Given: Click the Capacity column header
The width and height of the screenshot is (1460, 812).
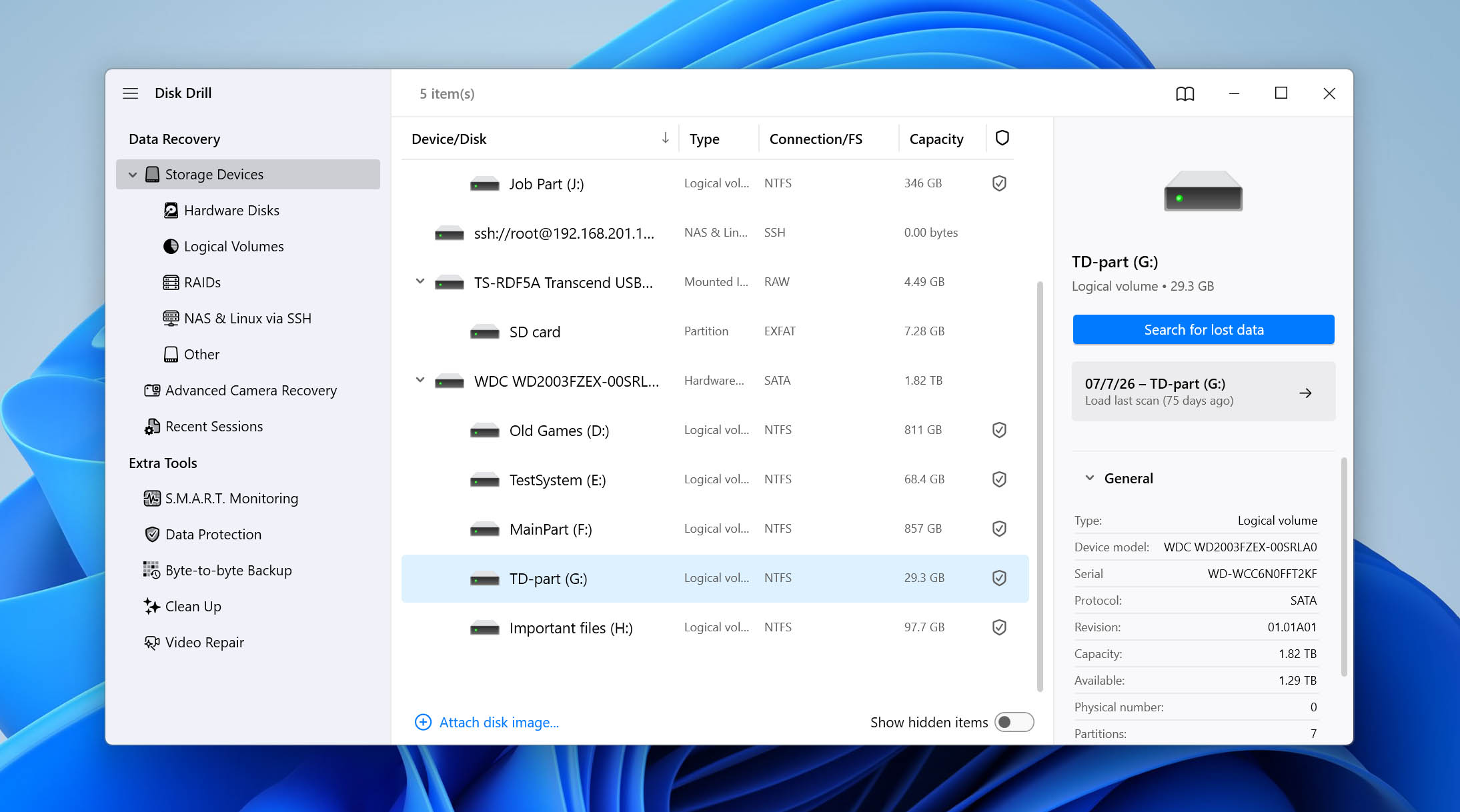Looking at the screenshot, I should (936, 139).
